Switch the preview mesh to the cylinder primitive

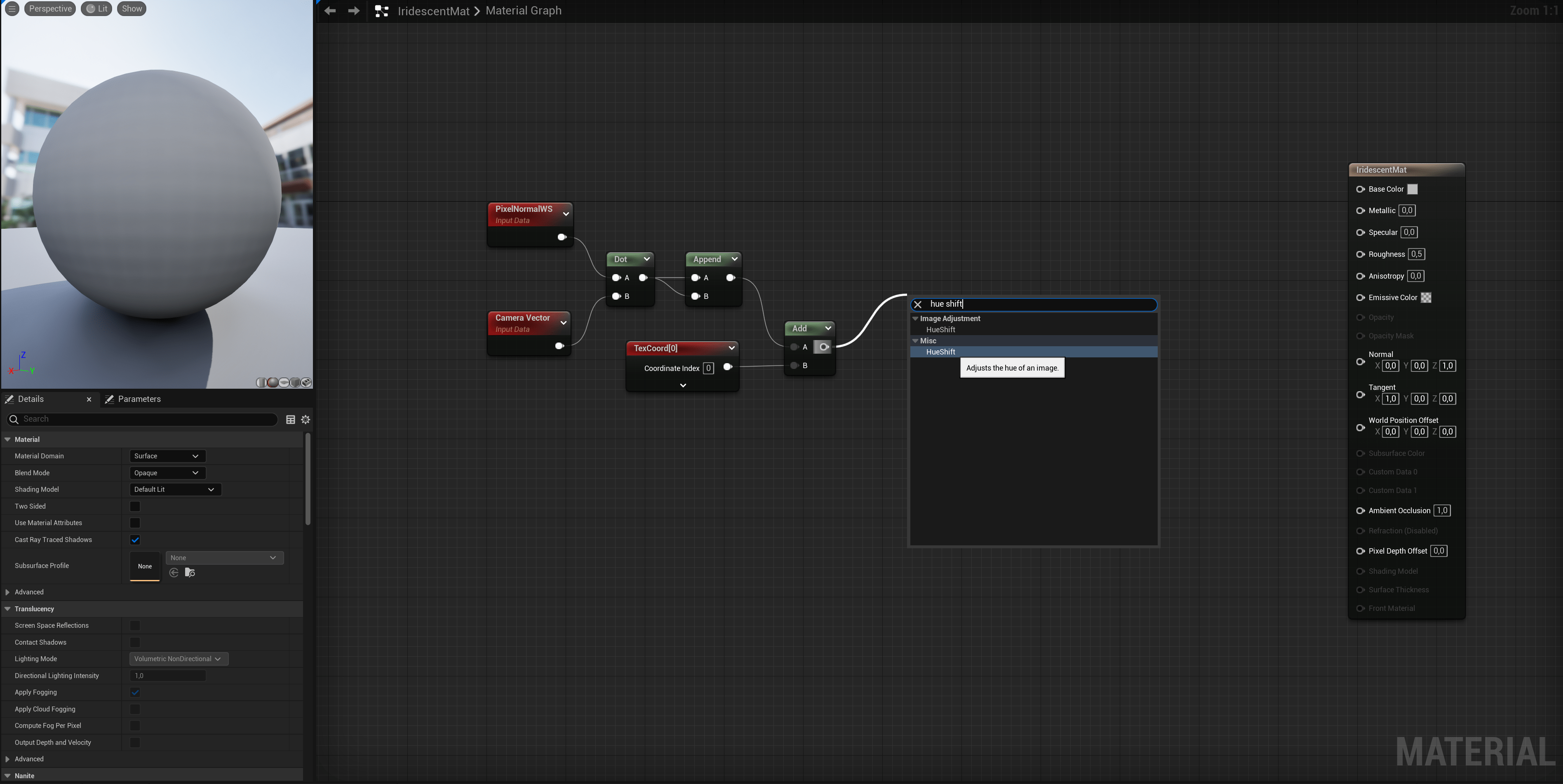261,382
